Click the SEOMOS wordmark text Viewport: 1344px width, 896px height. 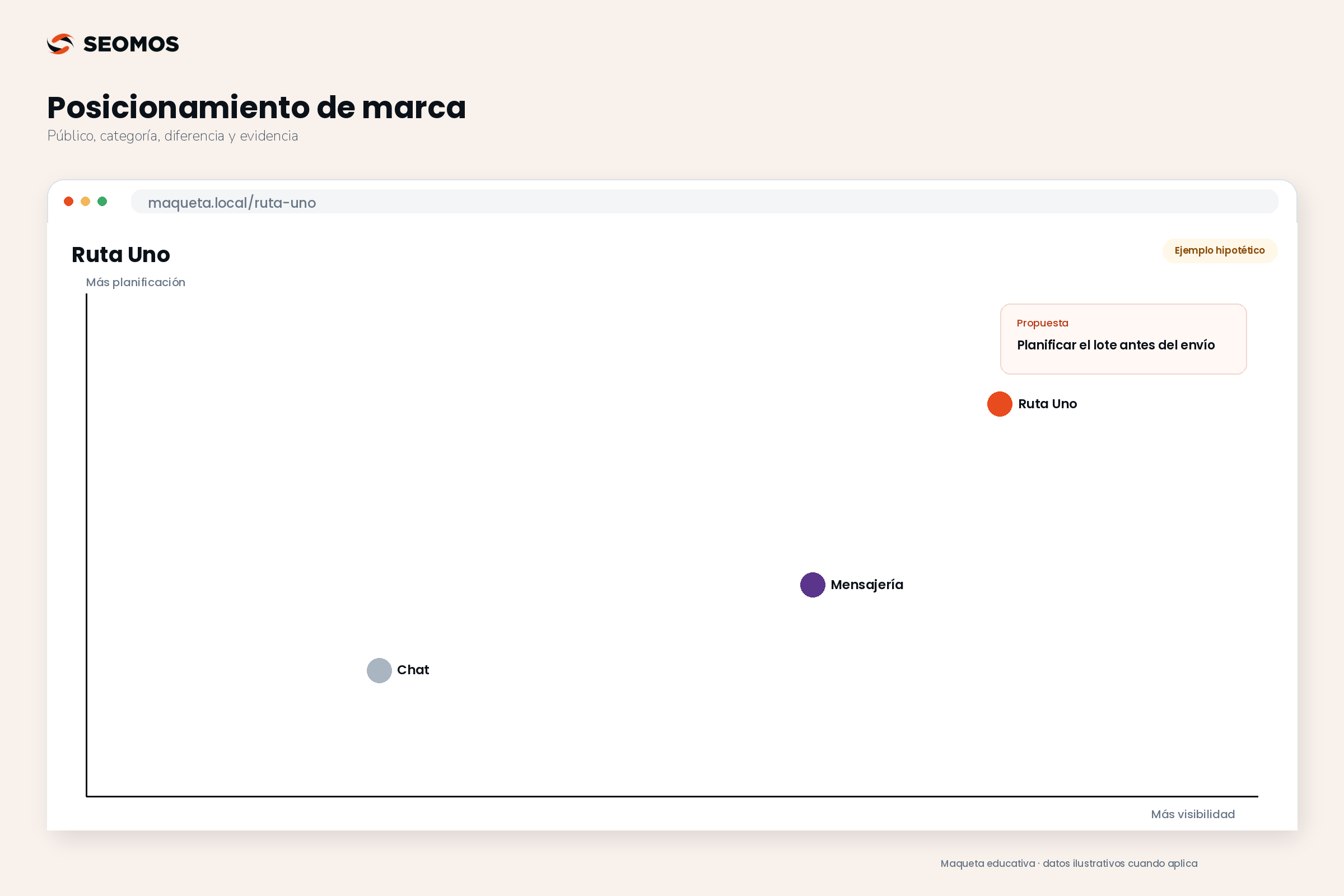pos(131,44)
